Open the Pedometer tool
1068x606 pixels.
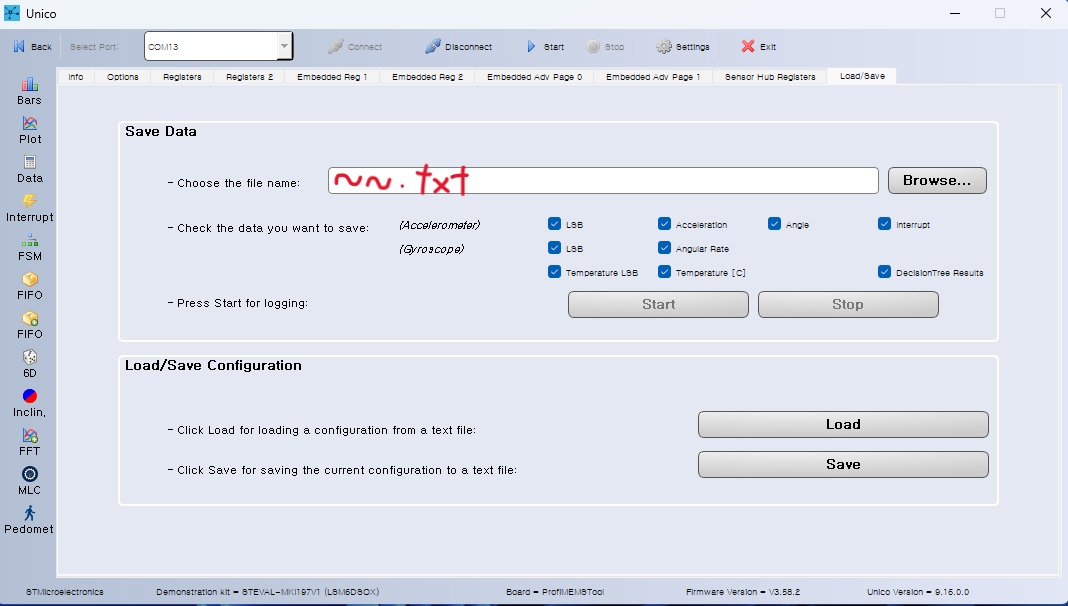(x=29, y=517)
